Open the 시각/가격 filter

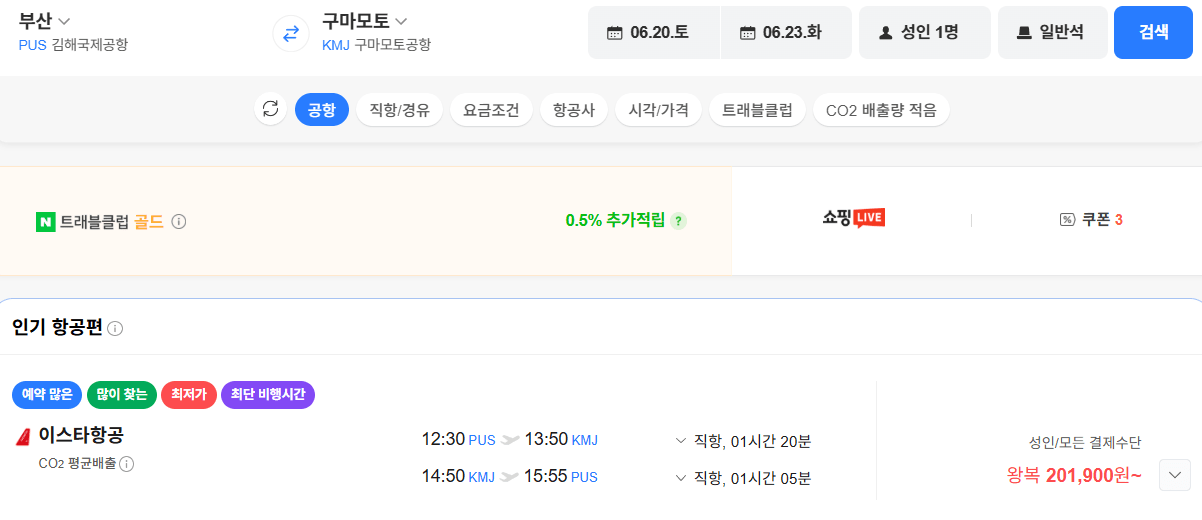pos(658,110)
